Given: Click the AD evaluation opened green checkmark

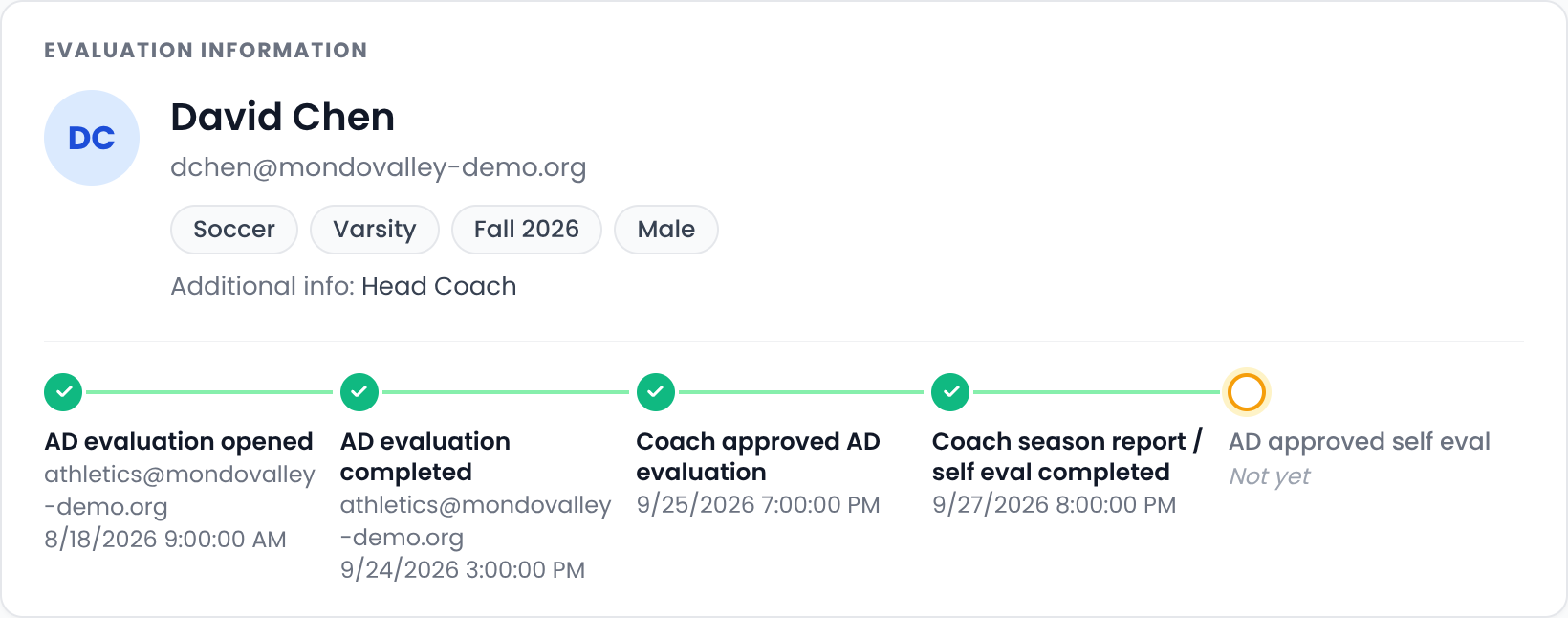Looking at the screenshot, I should 63,392.
